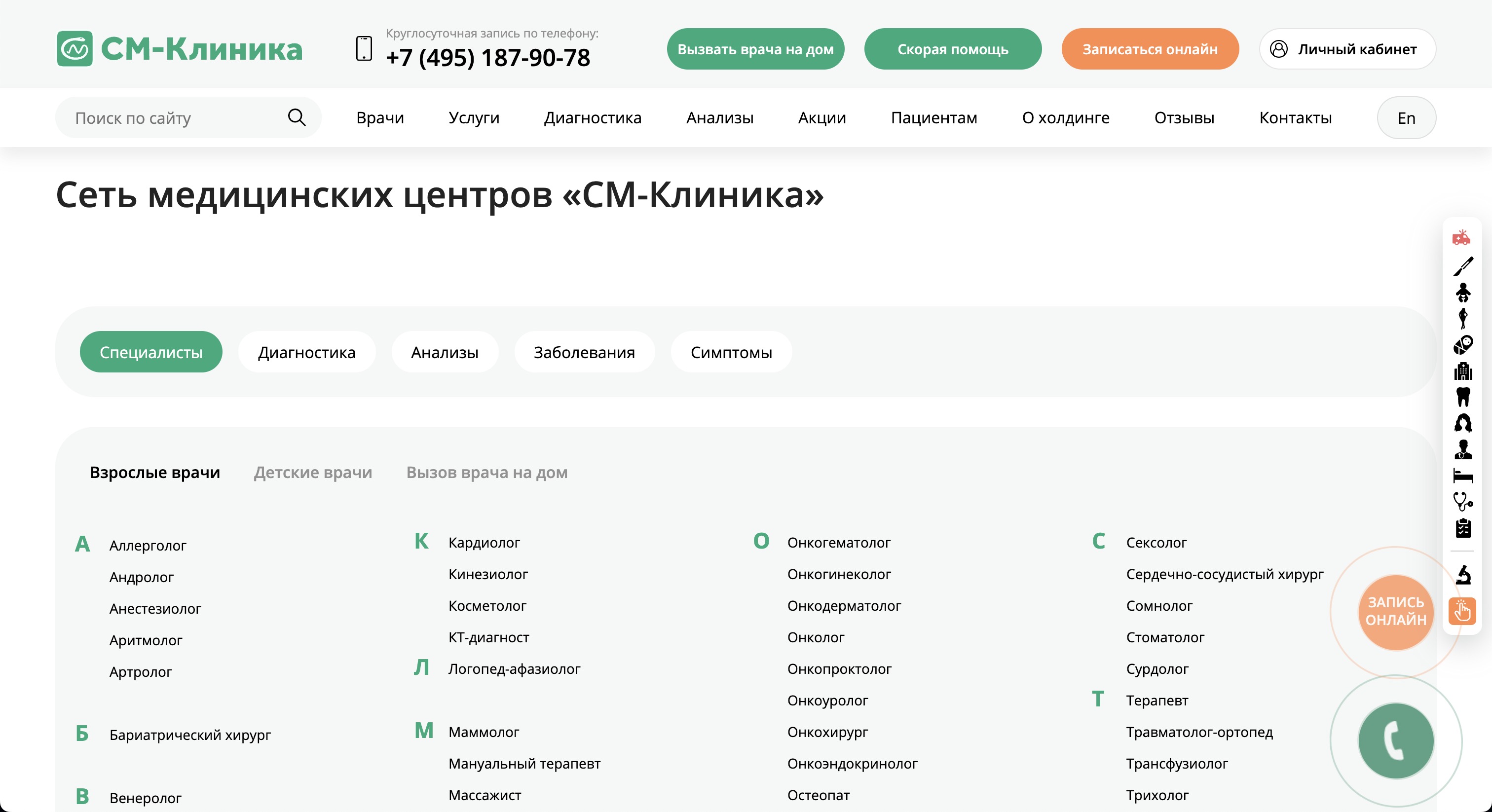Click the phone number +7 (495) 187-90-78
1492x812 pixels.
487,58
